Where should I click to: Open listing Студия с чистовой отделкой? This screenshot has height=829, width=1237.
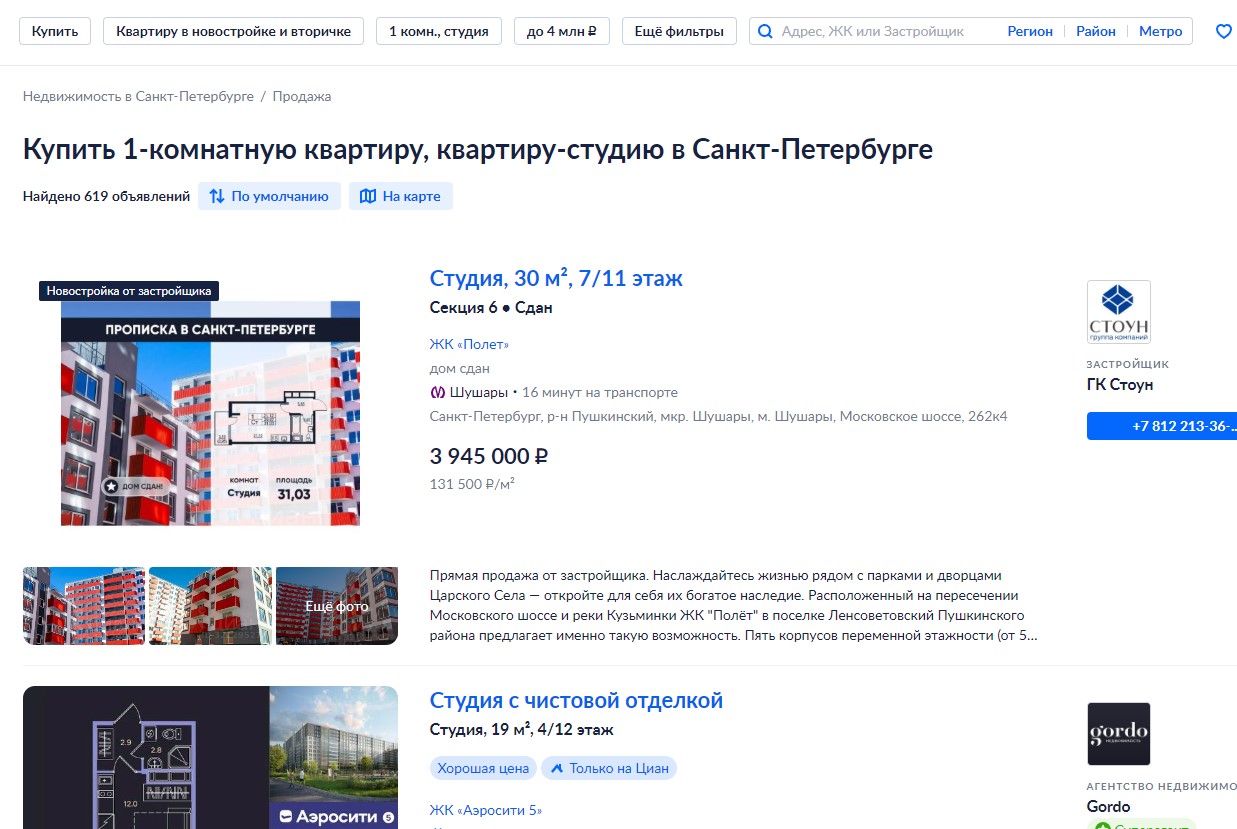pos(576,700)
